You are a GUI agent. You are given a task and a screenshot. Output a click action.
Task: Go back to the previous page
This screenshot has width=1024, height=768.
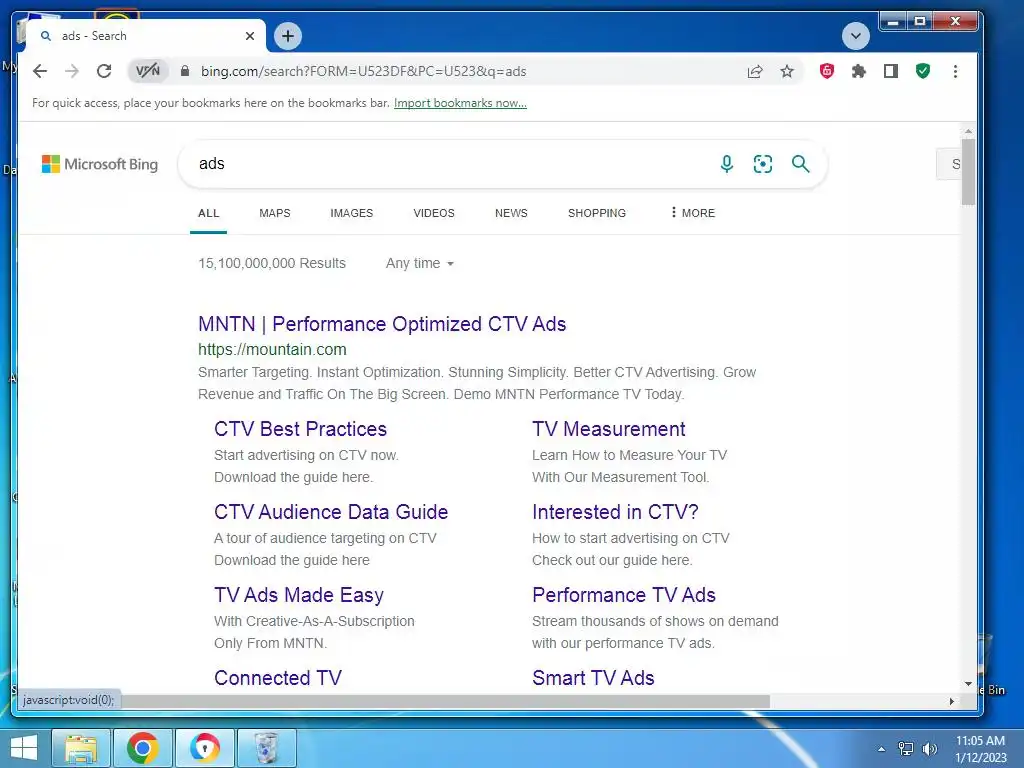click(40, 71)
